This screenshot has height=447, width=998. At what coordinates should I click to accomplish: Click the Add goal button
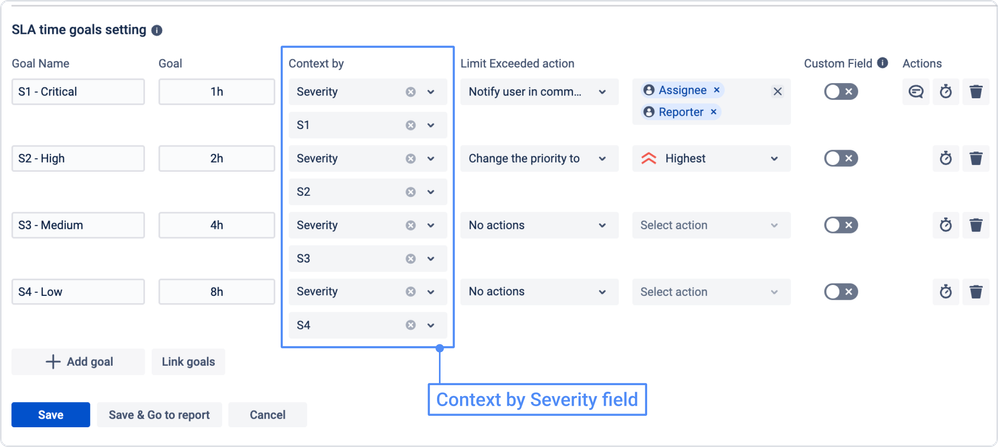pyautogui.click(x=78, y=362)
